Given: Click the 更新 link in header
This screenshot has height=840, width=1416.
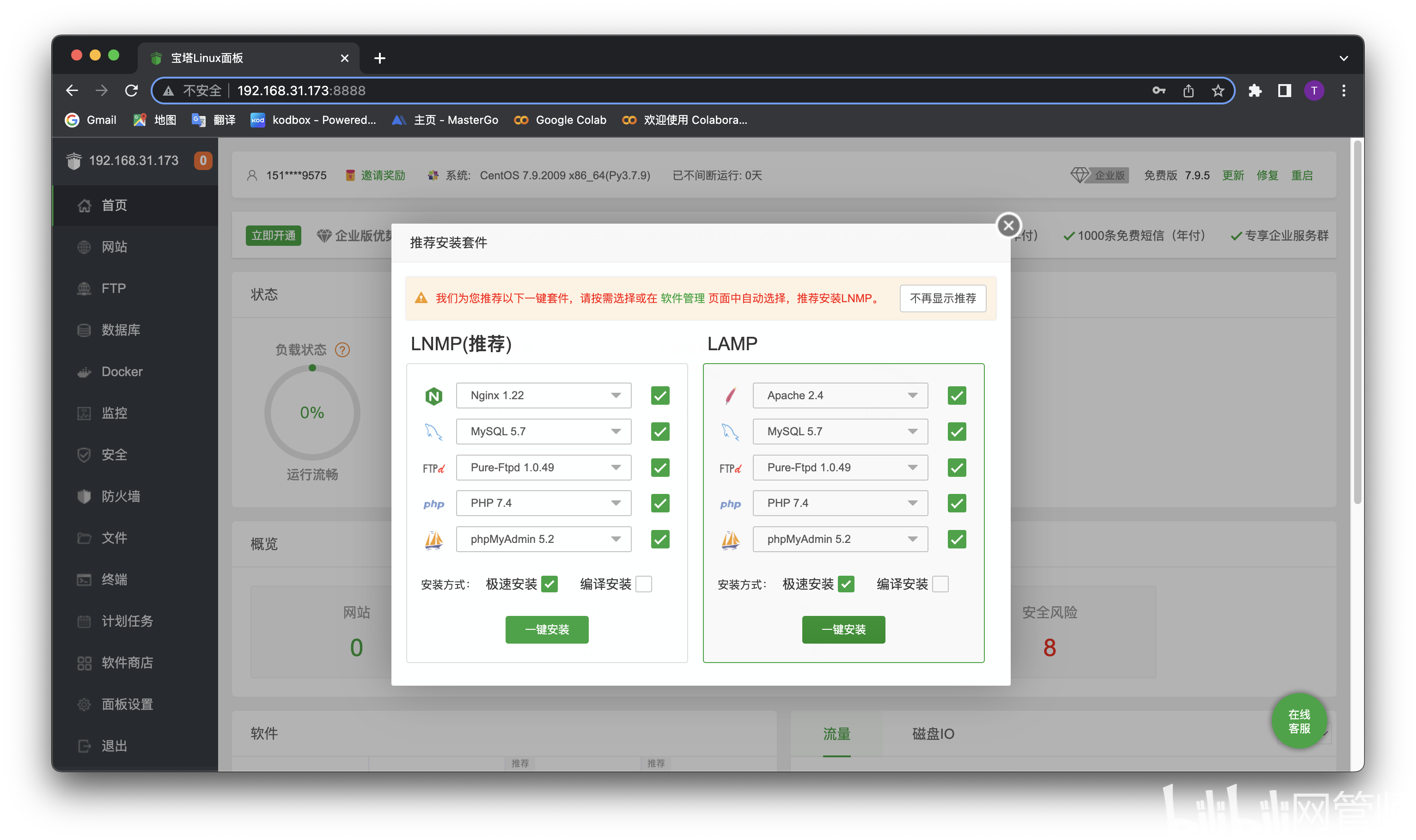Looking at the screenshot, I should point(1233,176).
